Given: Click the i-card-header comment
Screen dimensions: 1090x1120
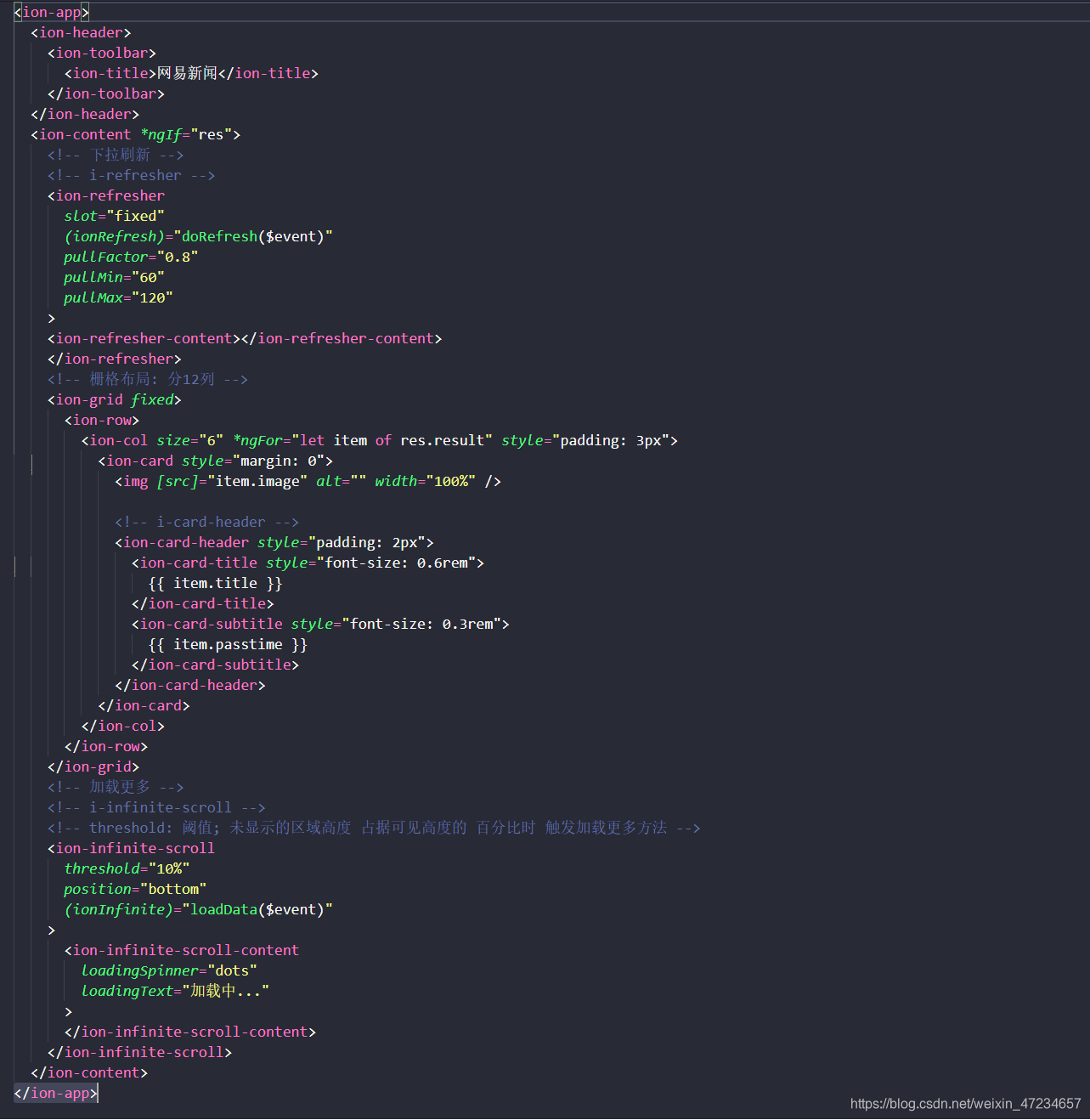Looking at the screenshot, I should [x=206, y=522].
